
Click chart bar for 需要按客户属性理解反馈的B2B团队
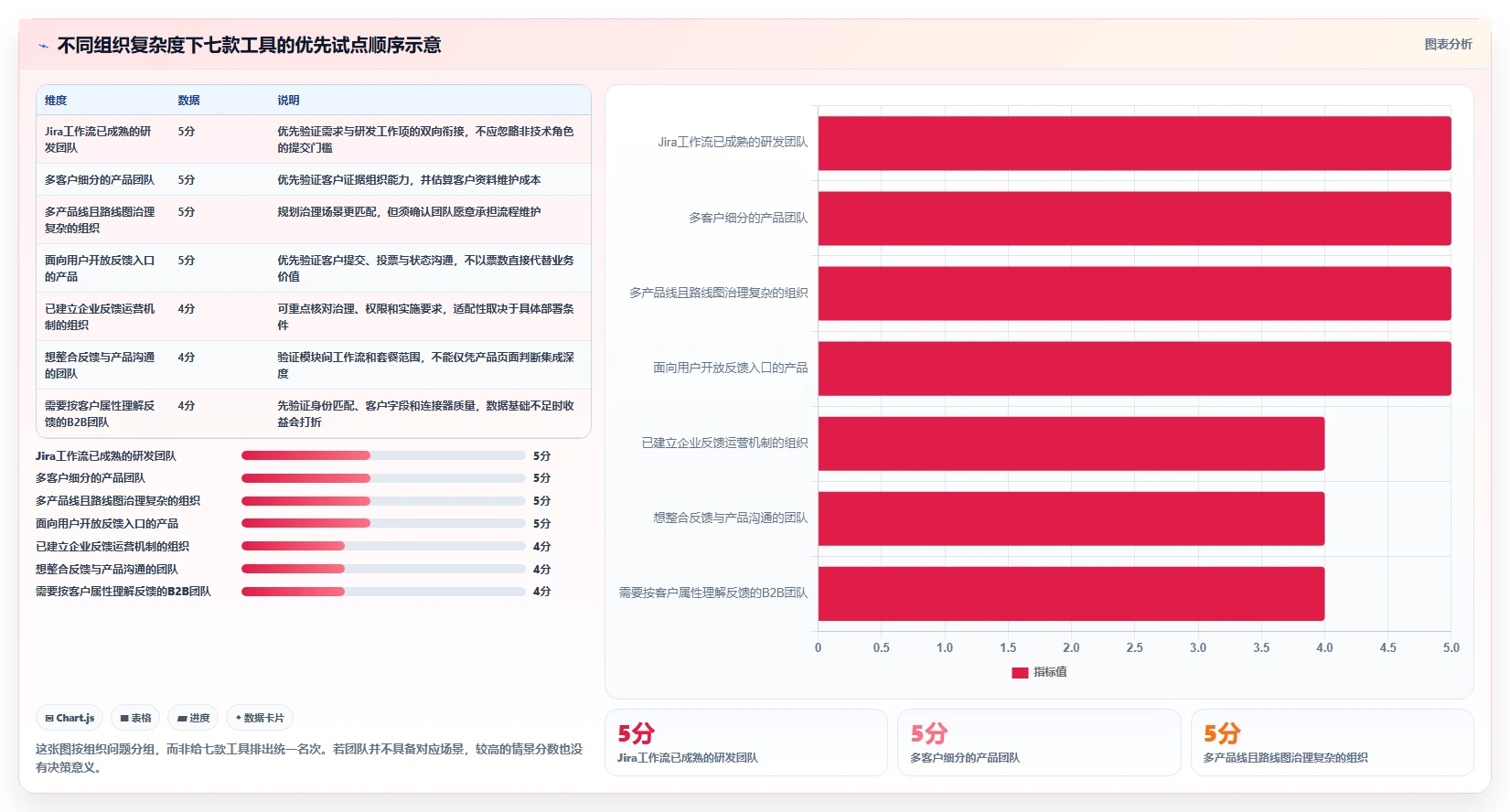(1071, 593)
